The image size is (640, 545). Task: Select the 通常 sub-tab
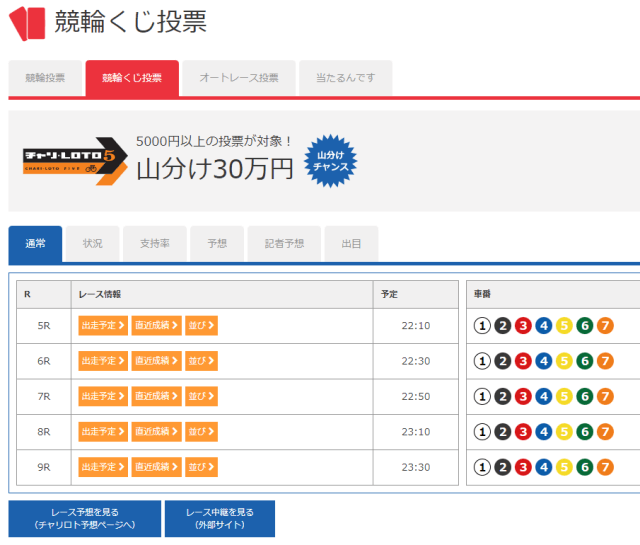(x=35, y=244)
